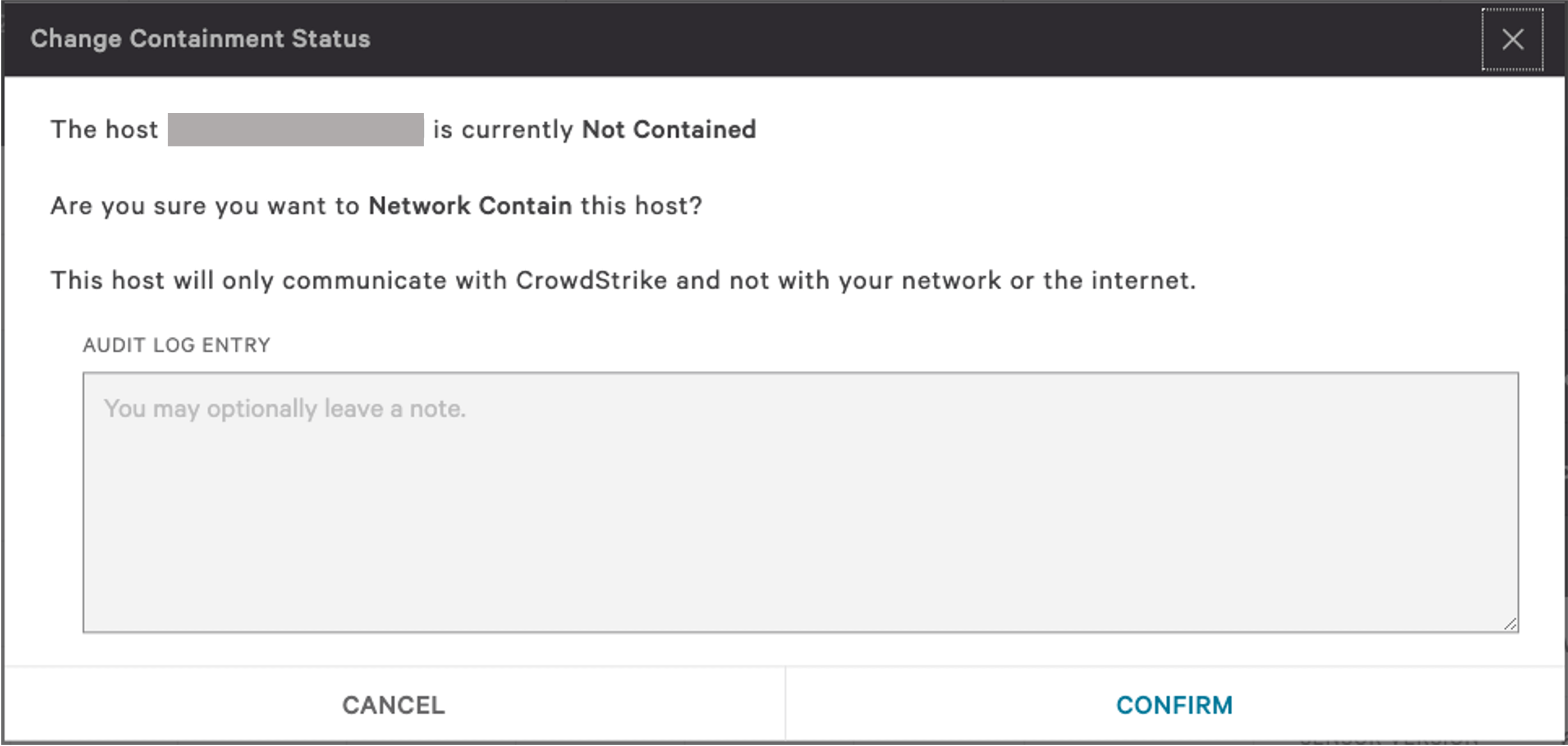The height and width of the screenshot is (746, 1568).
Task: Close the Change Containment Status dialog
Action: pyautogui.click(x=1514, y=40)
